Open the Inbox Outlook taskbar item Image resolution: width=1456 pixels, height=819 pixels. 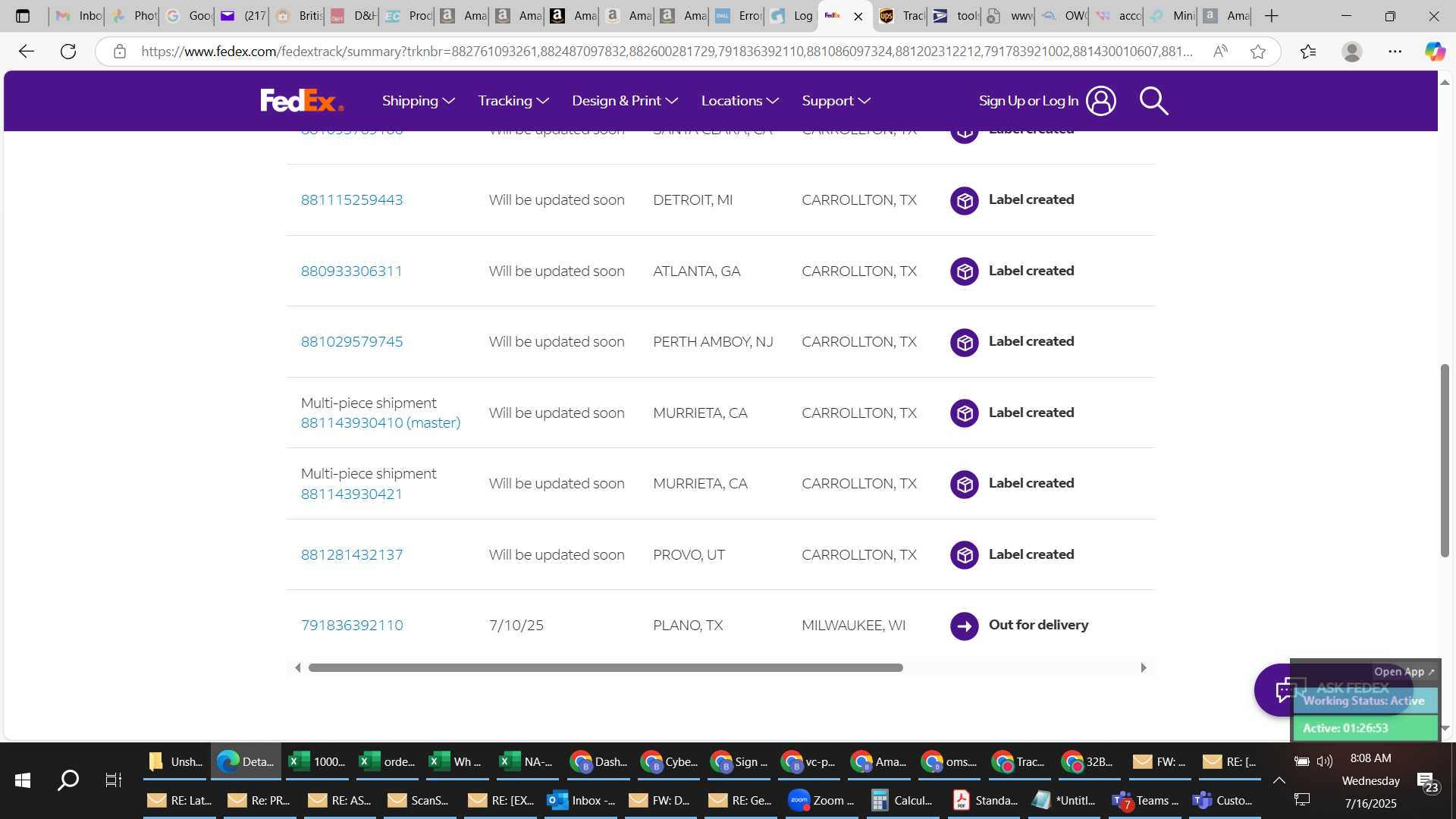click(582, 801)
